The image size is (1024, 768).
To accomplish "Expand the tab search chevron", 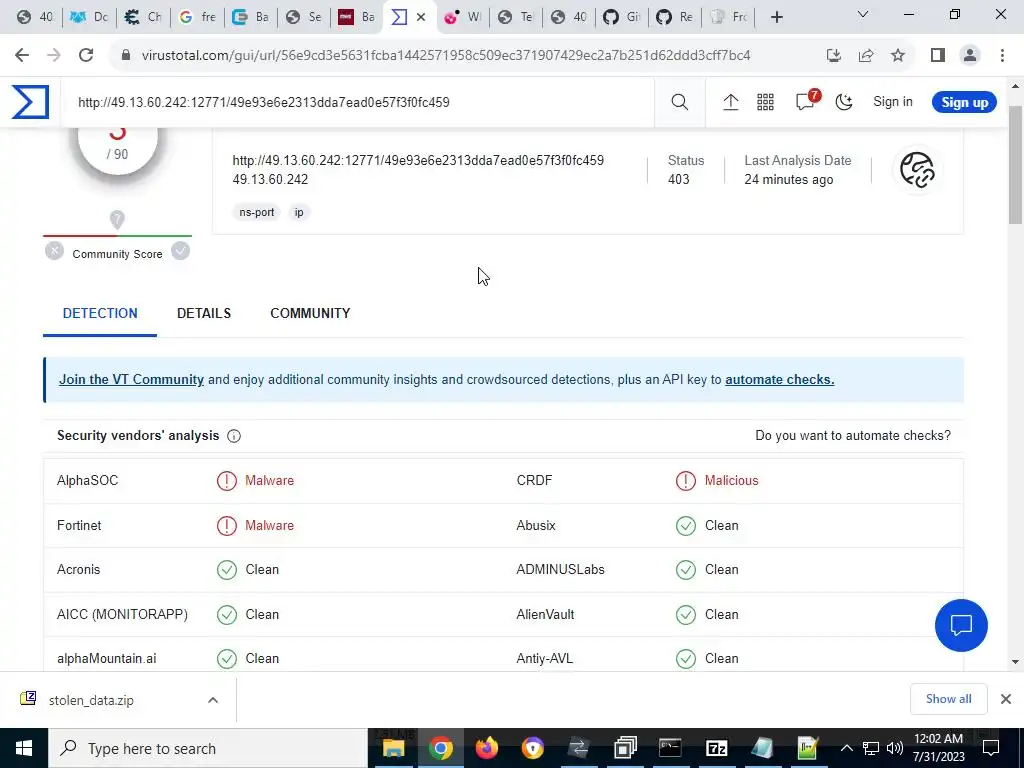I will click(863, 14).
